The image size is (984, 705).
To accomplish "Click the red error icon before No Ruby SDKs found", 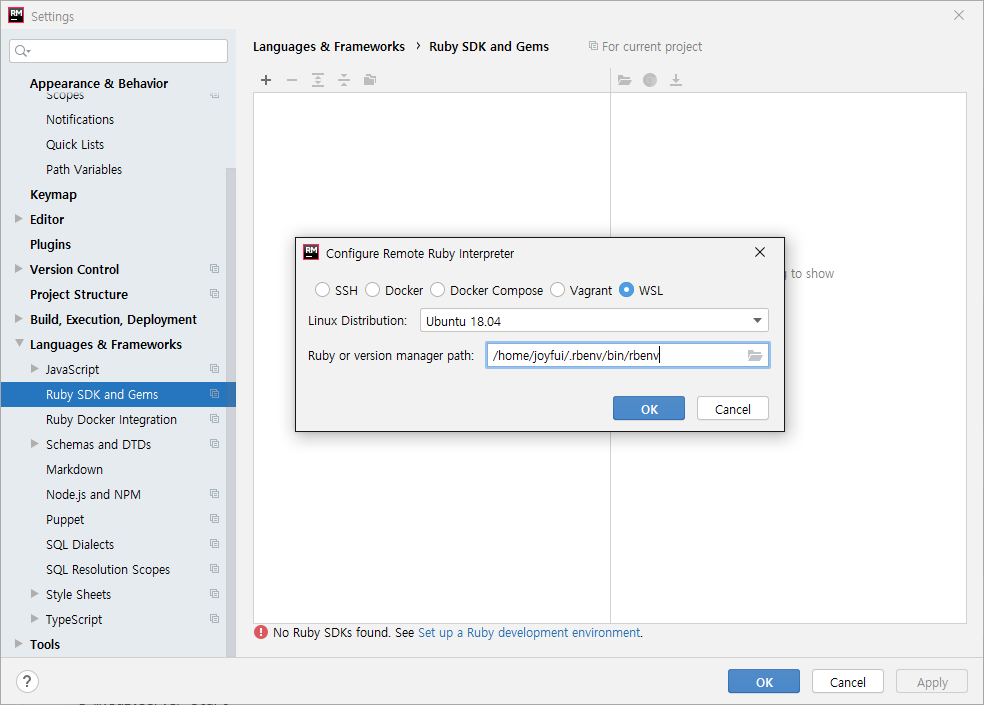I will click(261, 632).
